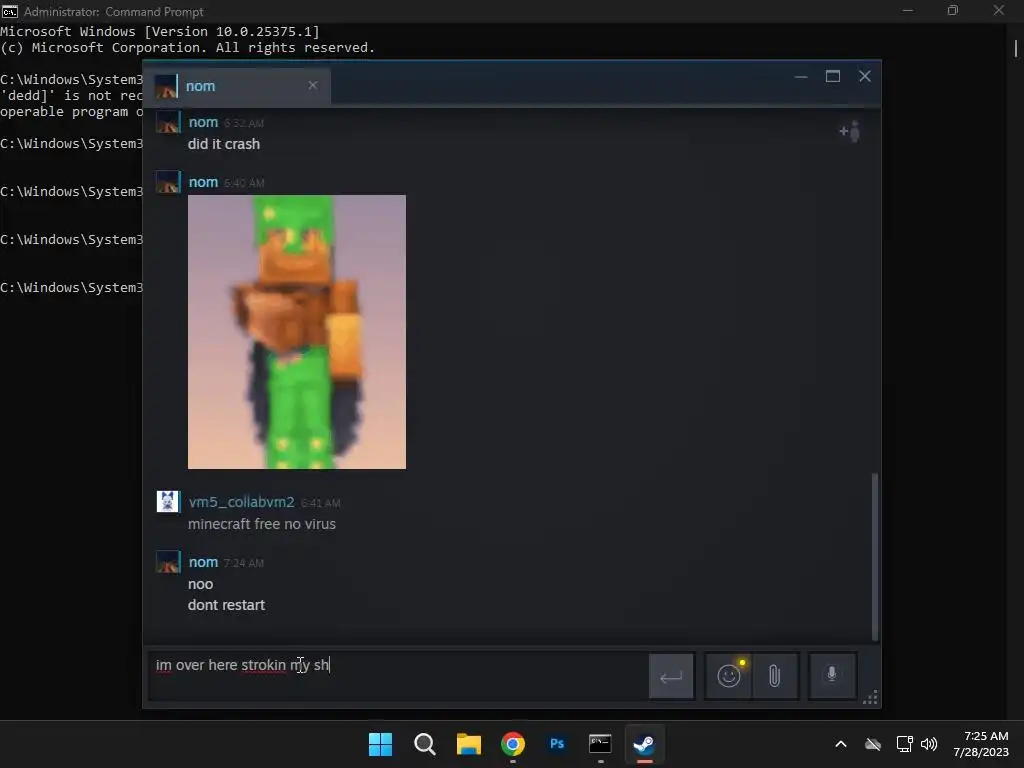
Task: Click the Steam taskbar icon
Action: click(645, 744)
